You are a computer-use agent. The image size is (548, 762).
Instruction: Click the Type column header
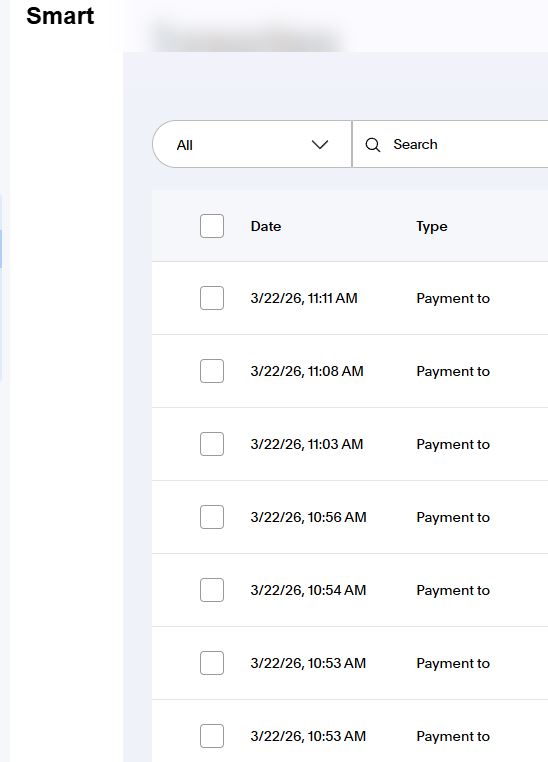point(431,227)
